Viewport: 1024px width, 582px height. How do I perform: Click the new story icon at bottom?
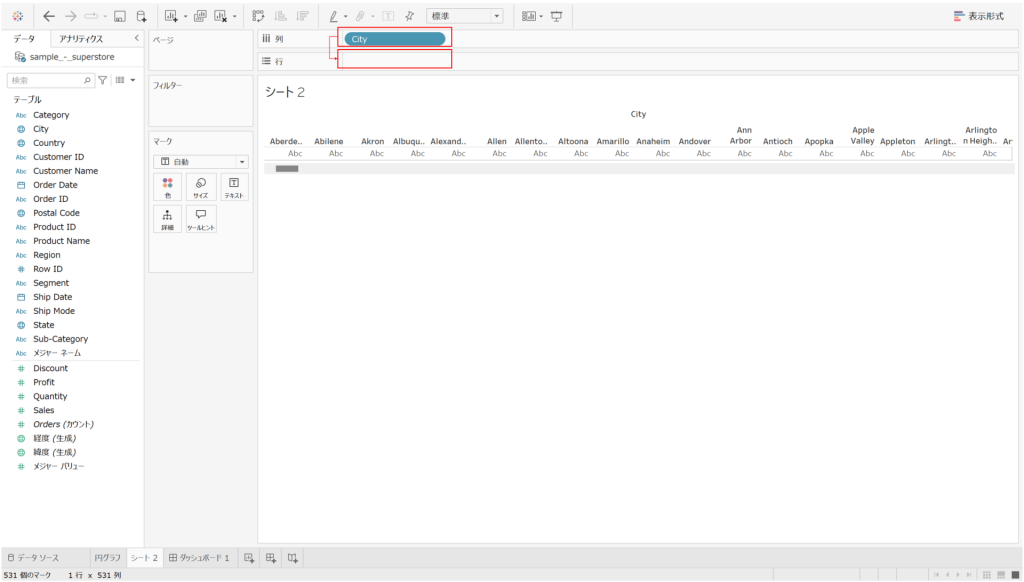[293, 557]
